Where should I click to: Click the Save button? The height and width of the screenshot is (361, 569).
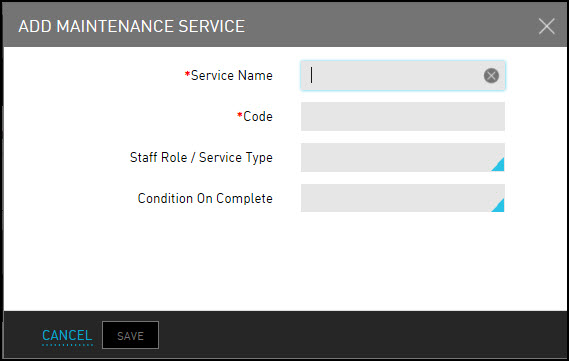coord(130,335)
